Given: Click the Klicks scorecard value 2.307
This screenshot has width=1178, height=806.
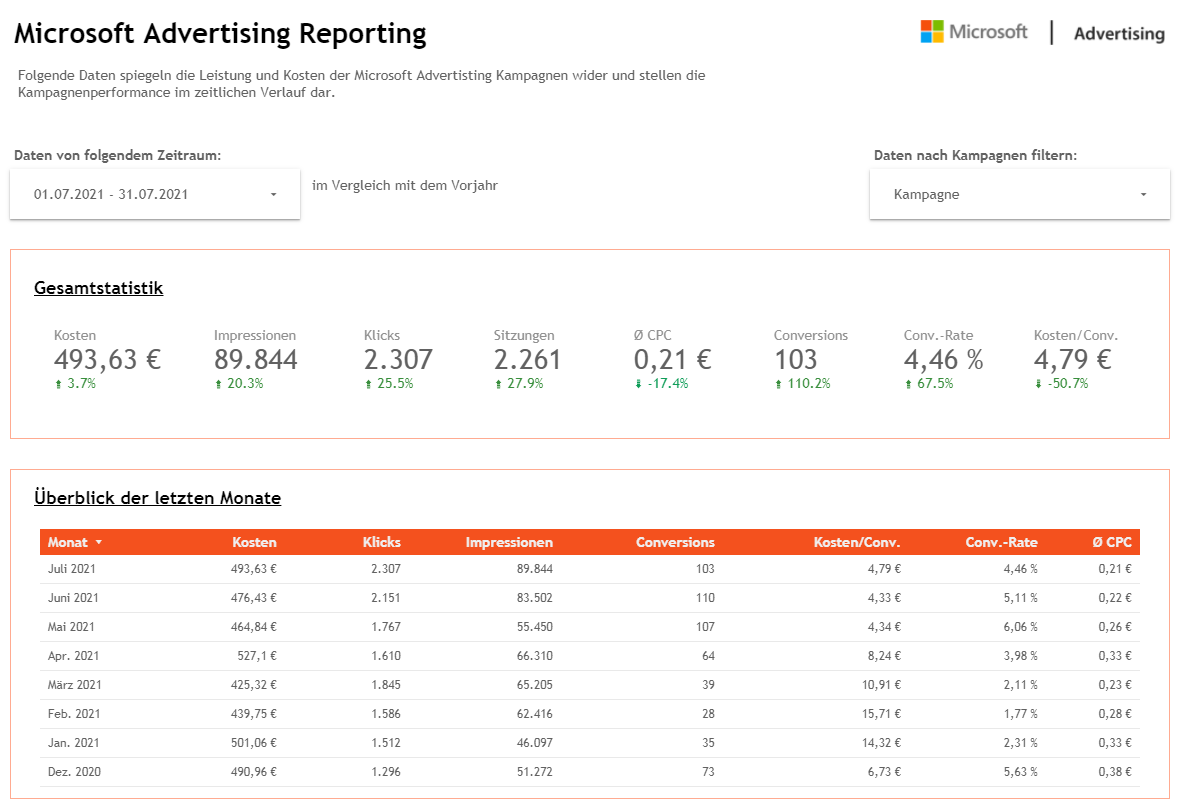Looking at the screenshot, I should tap(398, 360).
